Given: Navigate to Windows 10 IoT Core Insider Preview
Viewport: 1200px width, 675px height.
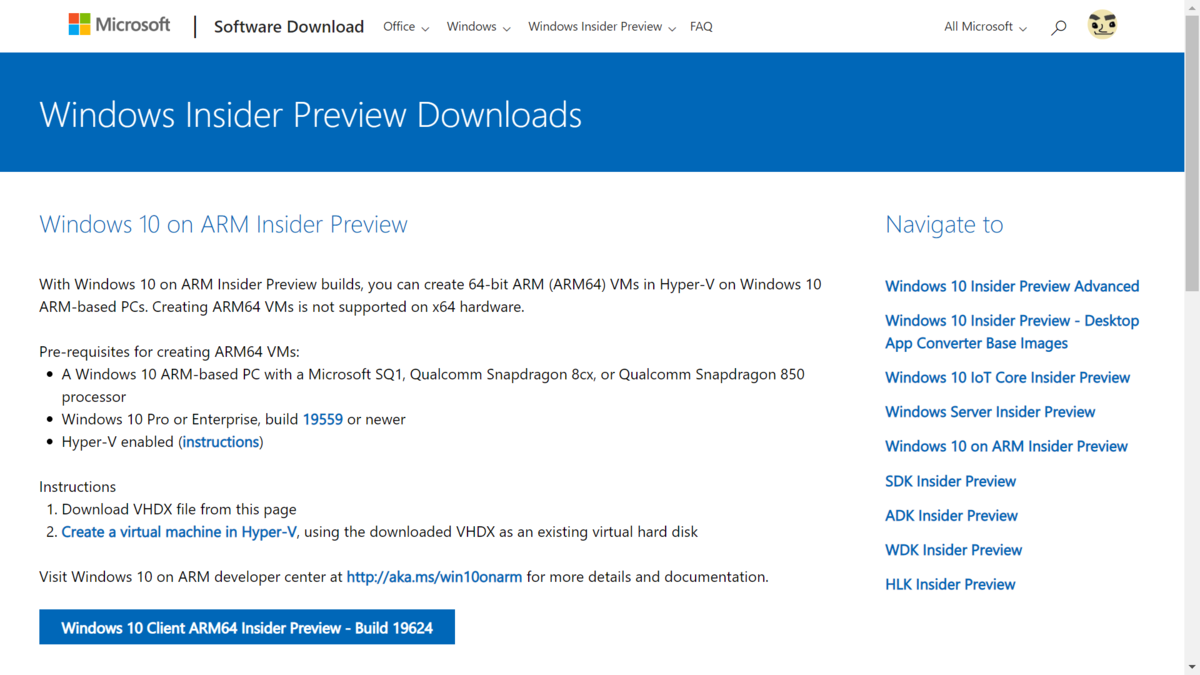Looking at the screenshot, I should pos(1007,378).
